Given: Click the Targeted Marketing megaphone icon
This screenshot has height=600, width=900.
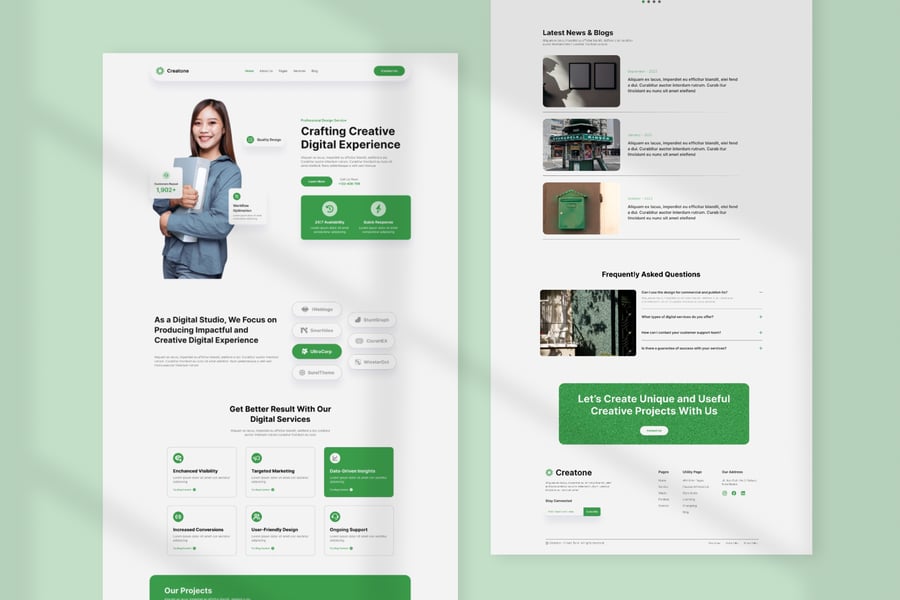Looking at the screenshot, I should click(257, 458).
